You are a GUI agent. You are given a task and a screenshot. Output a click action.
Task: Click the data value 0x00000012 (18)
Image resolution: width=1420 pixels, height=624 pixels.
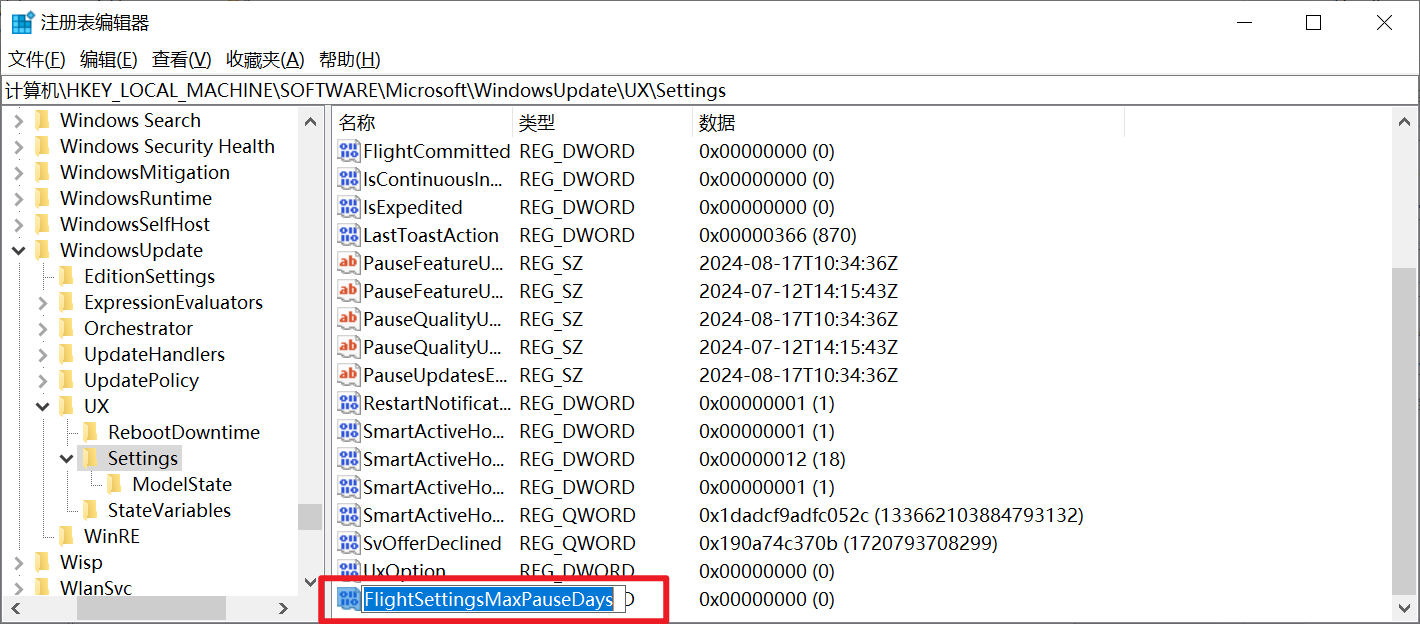[772, 459]
